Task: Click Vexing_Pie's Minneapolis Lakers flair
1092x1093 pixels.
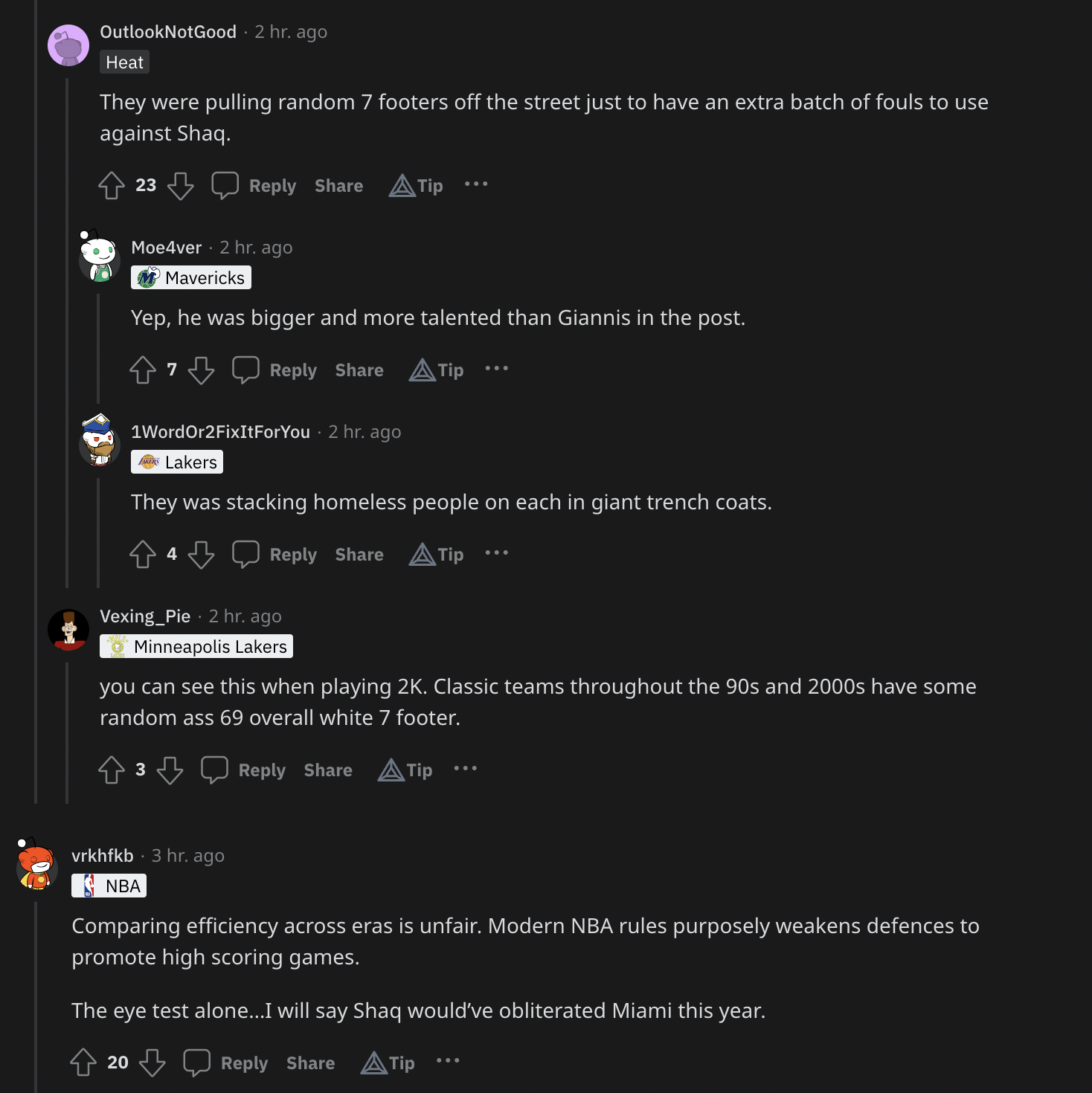Action: tap(196, 647)
